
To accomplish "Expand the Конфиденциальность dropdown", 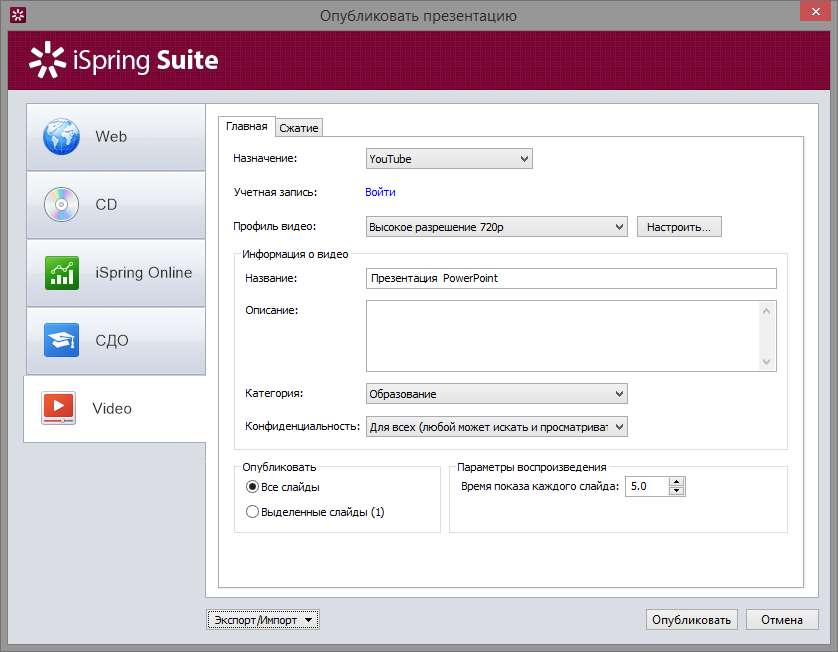I will 496,427.
